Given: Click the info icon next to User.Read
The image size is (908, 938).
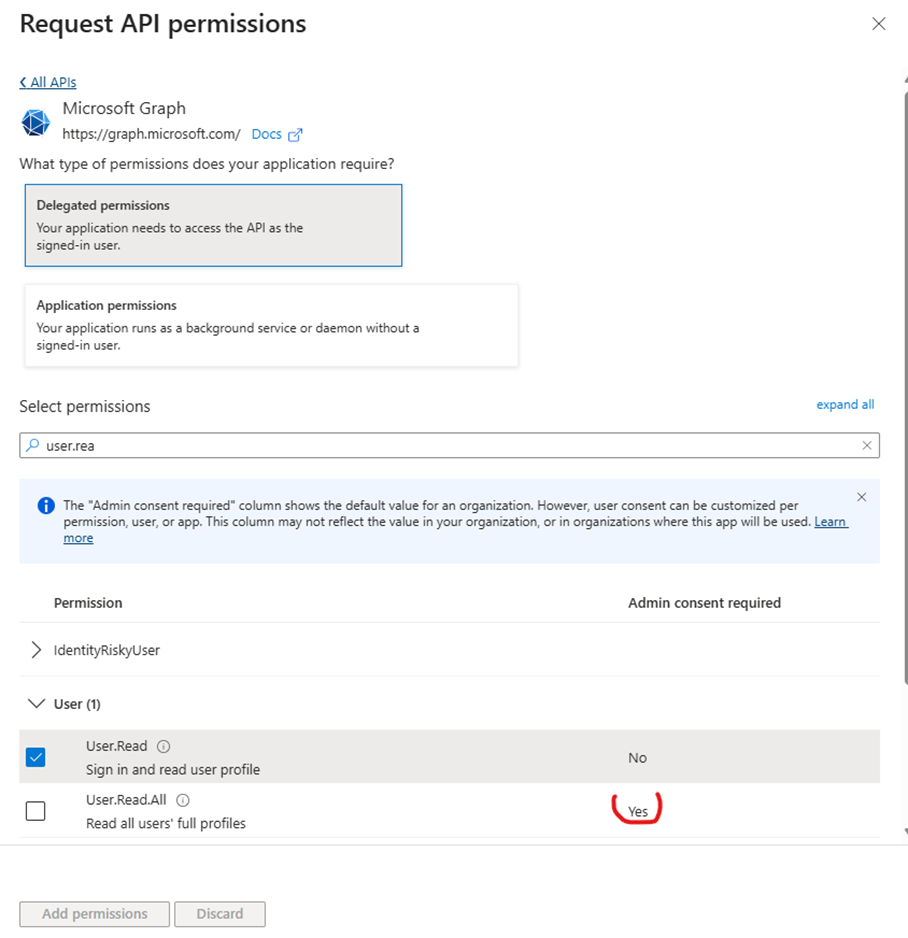Looking at the screenshot, I should tap(164, 746).
